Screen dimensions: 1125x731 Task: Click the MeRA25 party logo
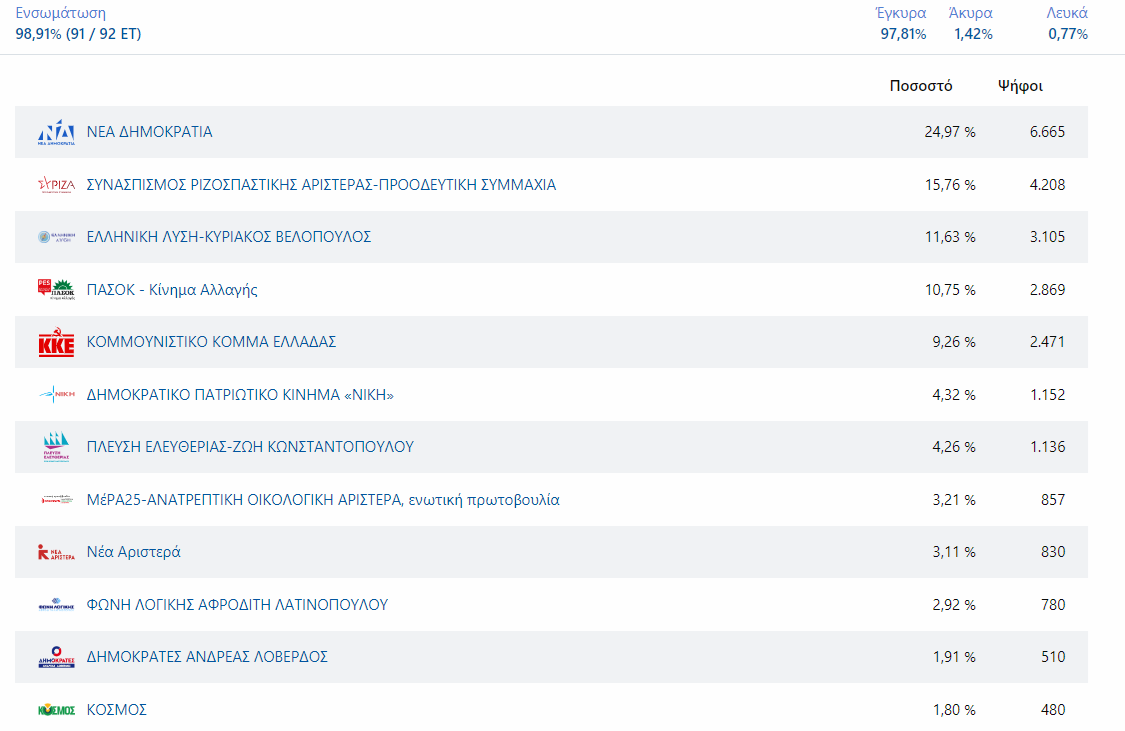point(56,499)
